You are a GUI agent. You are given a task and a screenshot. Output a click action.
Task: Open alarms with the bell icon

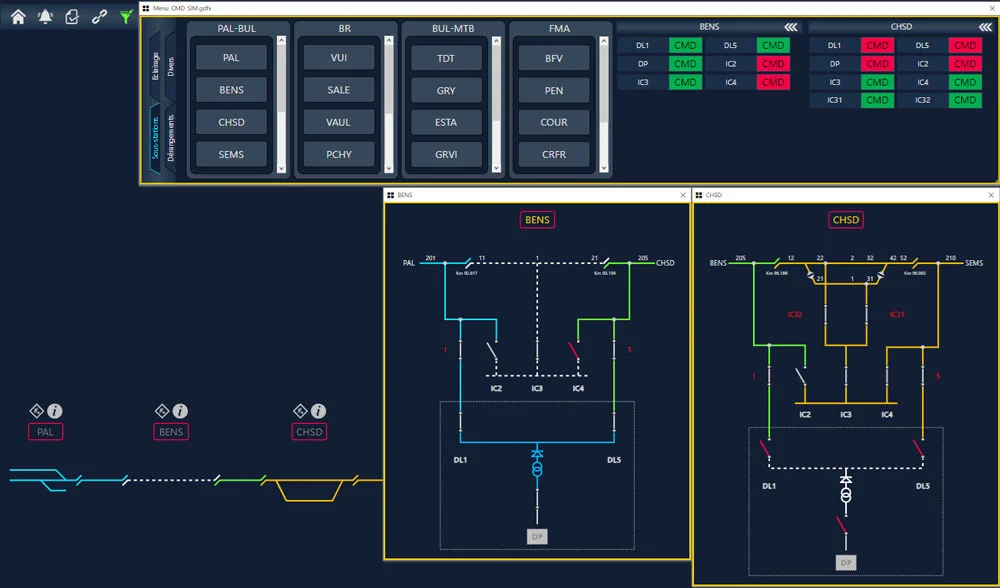pos(45,16)
